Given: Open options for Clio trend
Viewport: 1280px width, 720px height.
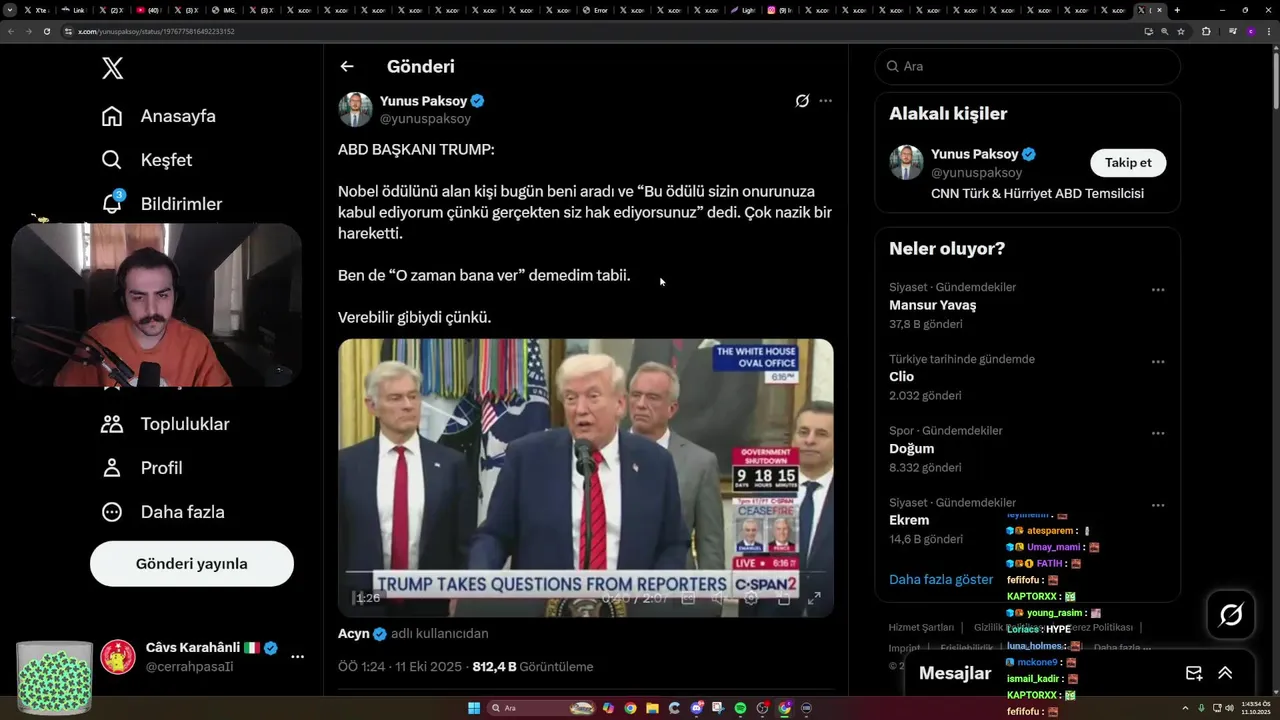Looking at the screenshot, I should (x=1158, y=362).
